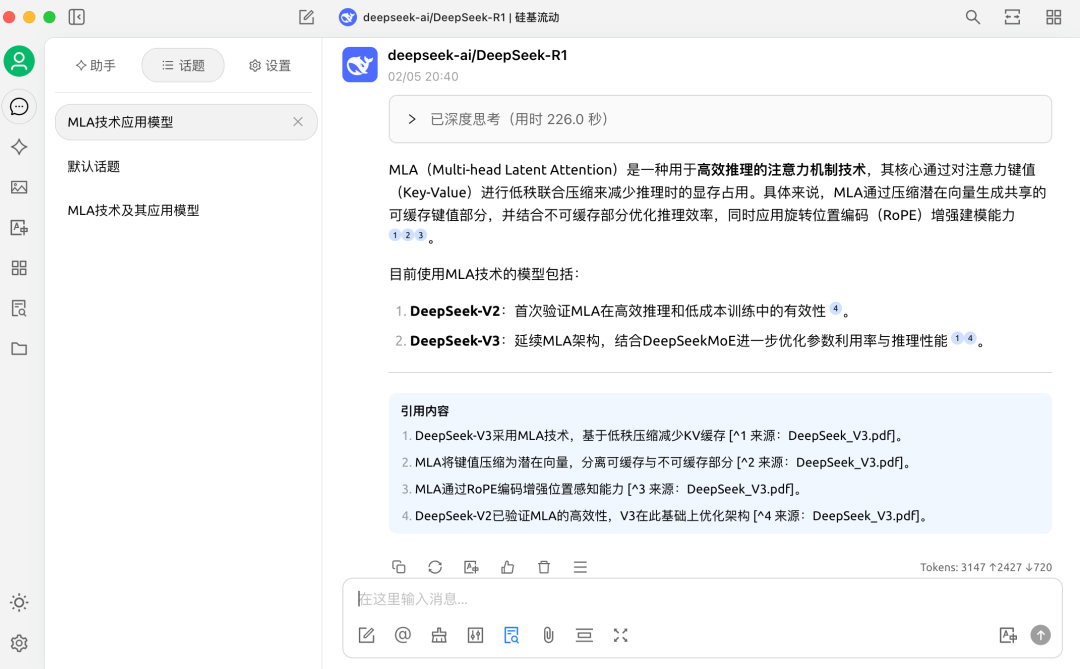Screen dimensions: 1080x669
Task: Click the new topic icon in input toolbar
Action: (x=366, y=635)
